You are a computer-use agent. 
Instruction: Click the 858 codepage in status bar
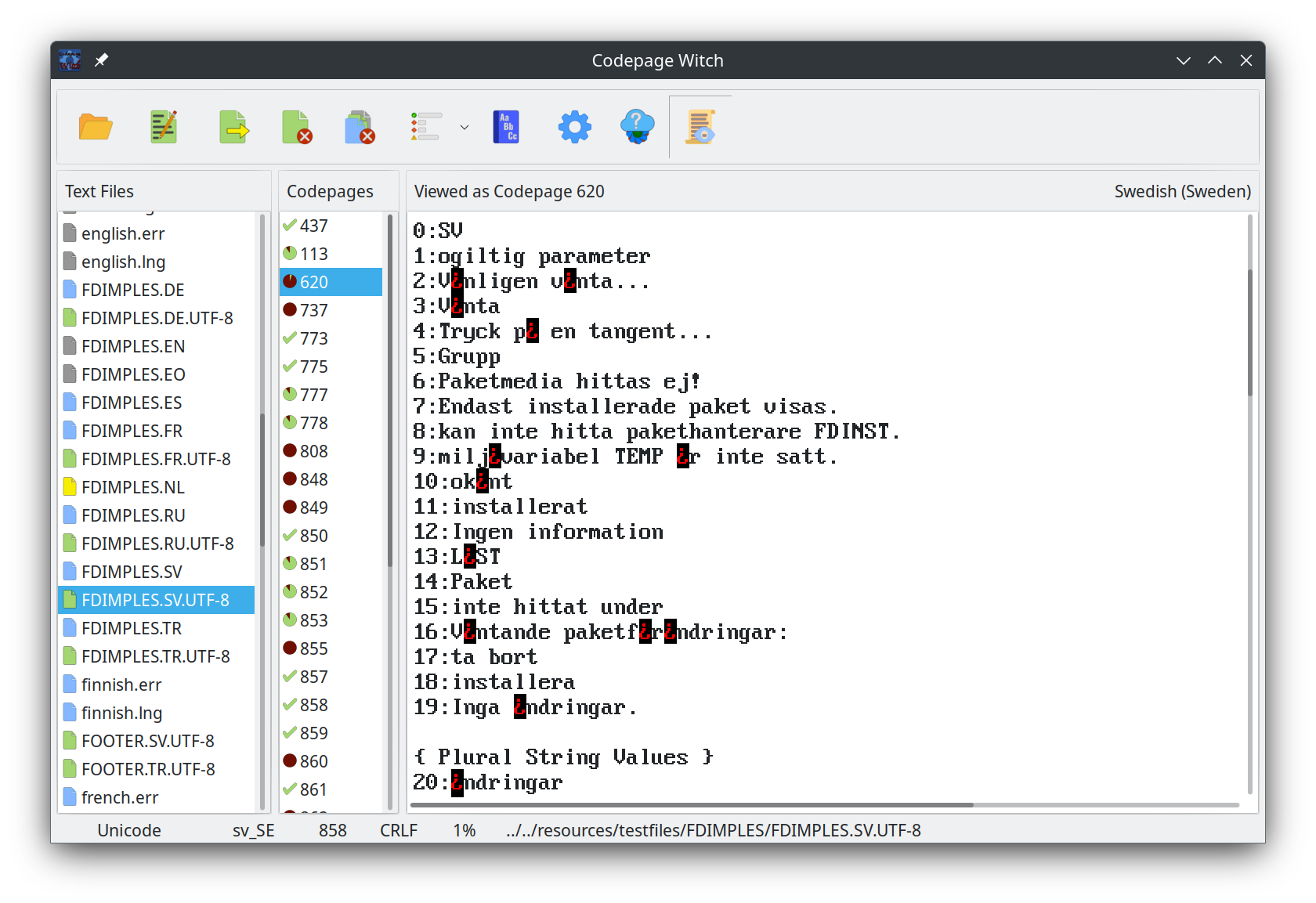(x=332, y=830)
